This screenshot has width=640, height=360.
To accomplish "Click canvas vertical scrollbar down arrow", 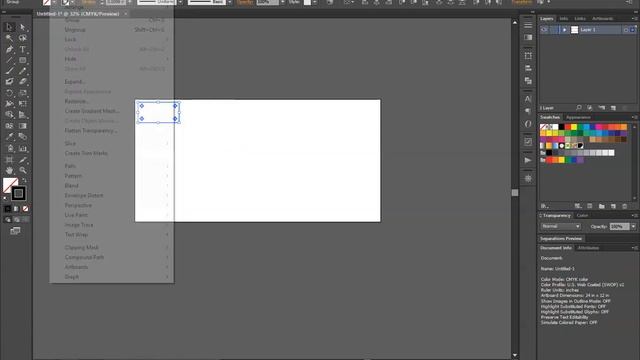I will tap(515, 355).
